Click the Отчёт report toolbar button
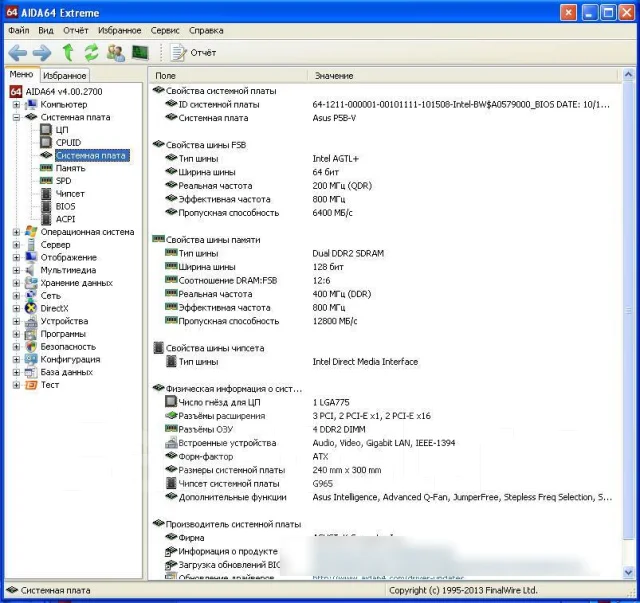This screenshot has height=603, width=640. (193, 53)
